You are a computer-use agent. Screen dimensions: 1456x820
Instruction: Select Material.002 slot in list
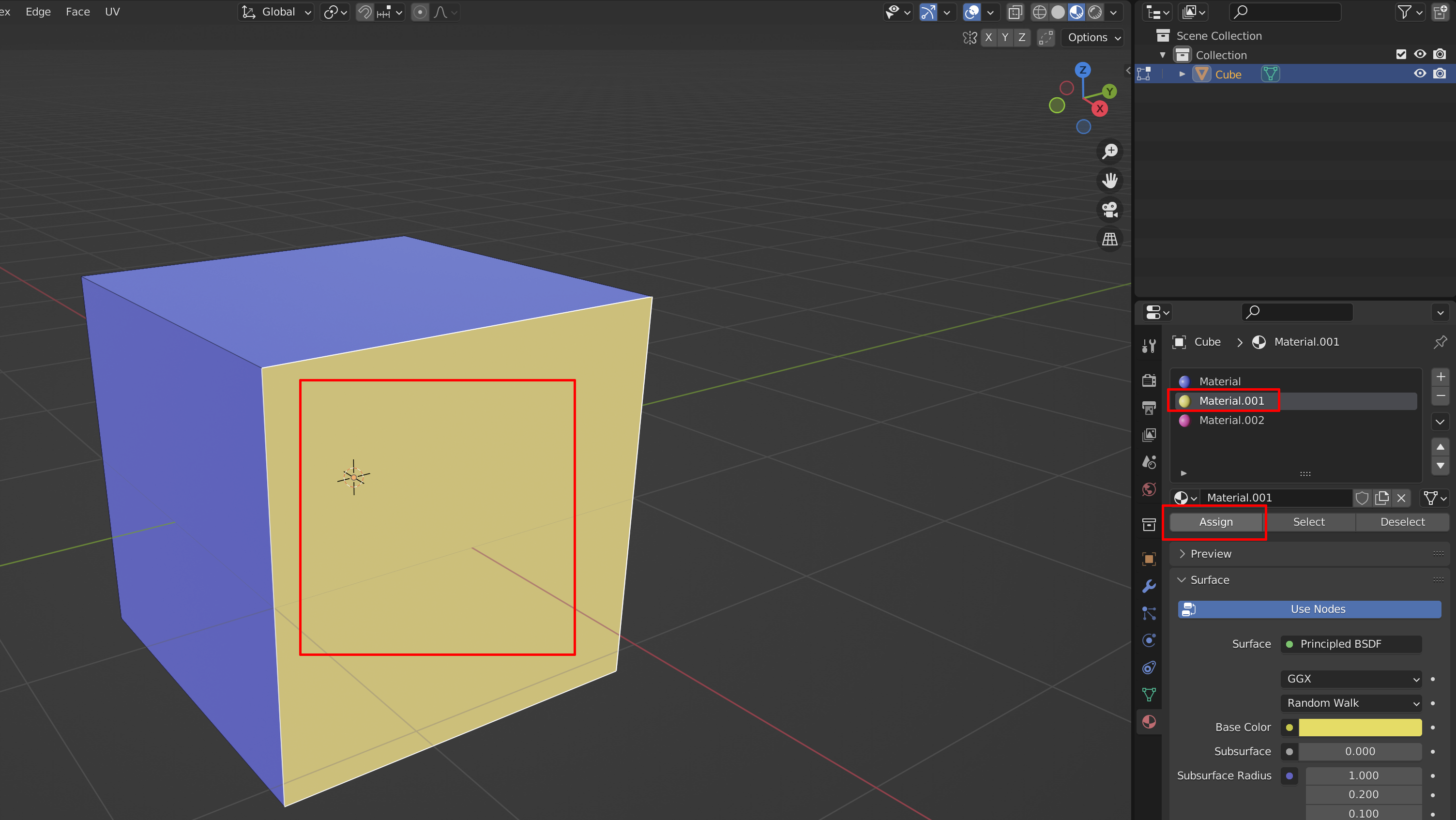pos(1295,421)
